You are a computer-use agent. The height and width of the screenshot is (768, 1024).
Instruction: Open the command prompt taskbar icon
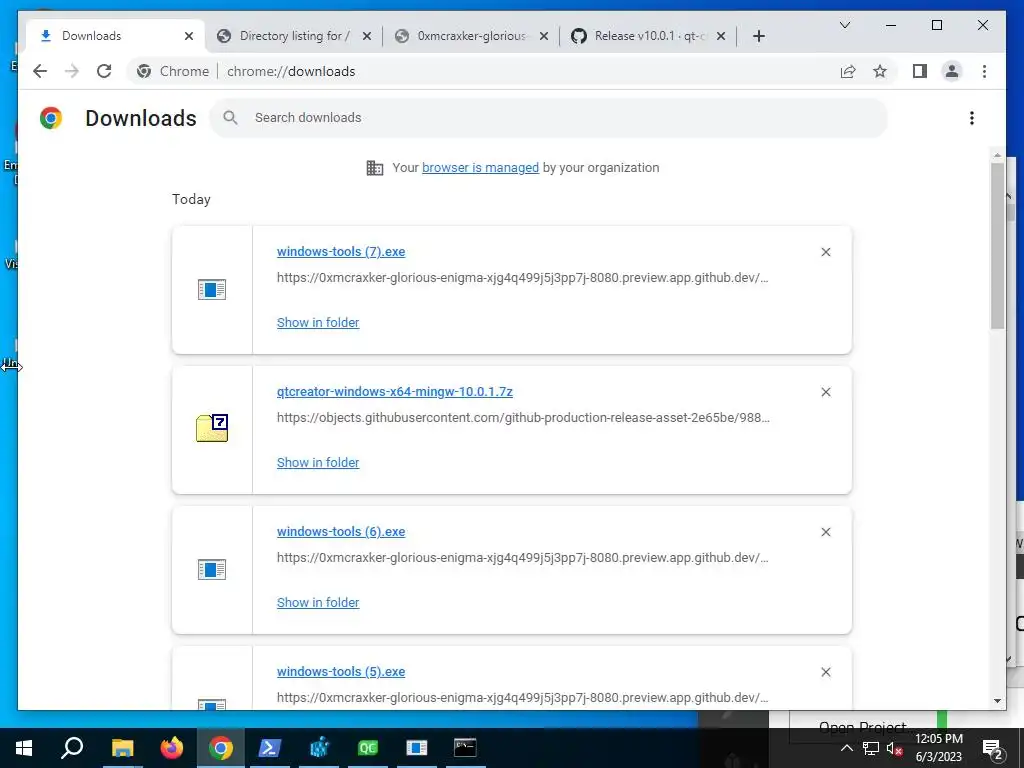coord(465,748)
